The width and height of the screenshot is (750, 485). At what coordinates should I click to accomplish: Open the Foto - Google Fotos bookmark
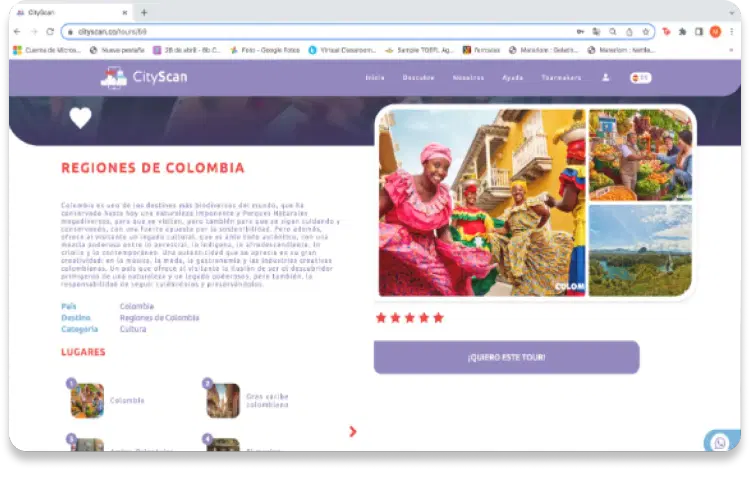tap(265, 50)
